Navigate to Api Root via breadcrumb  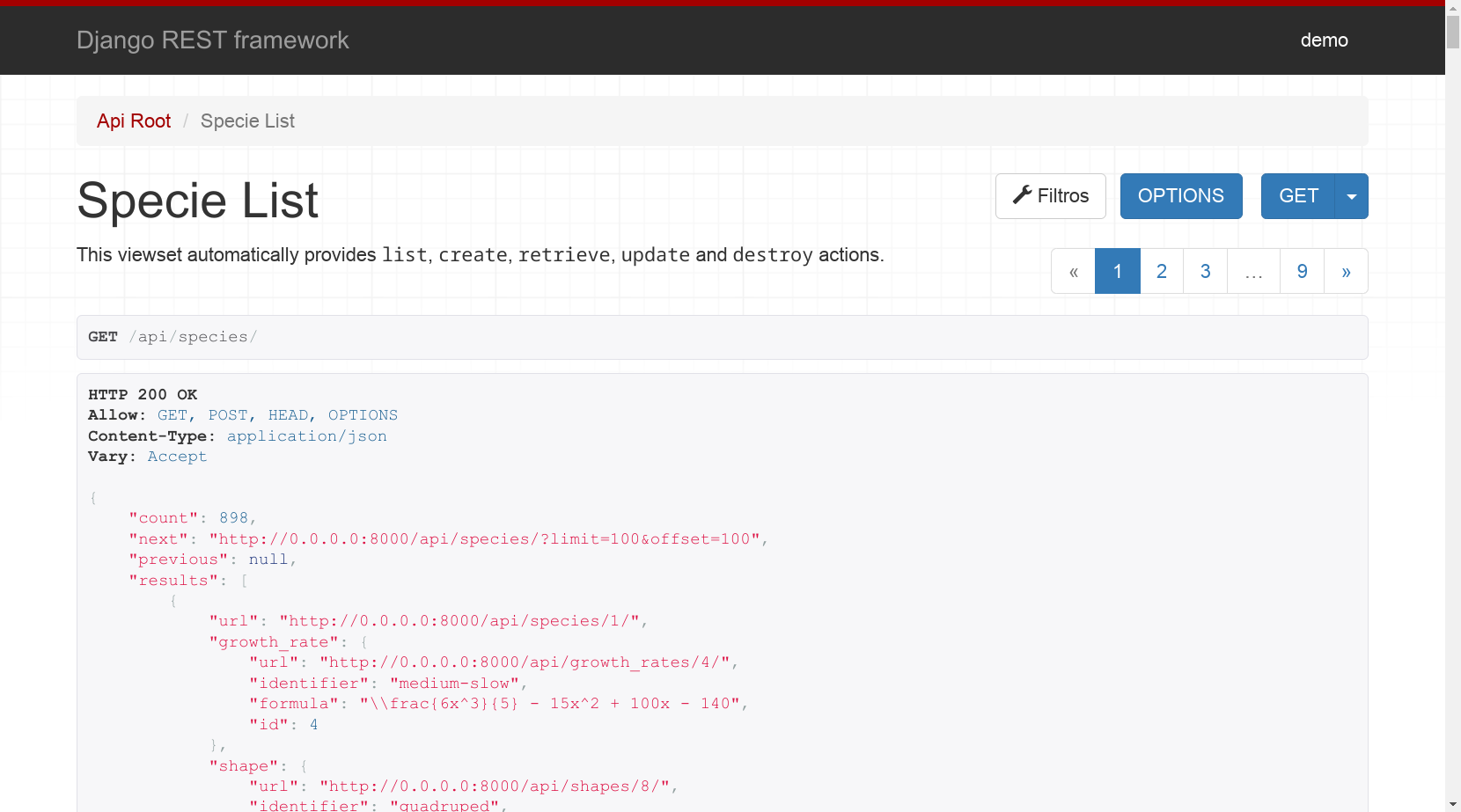pyautogui.click(x=134, y=121)
